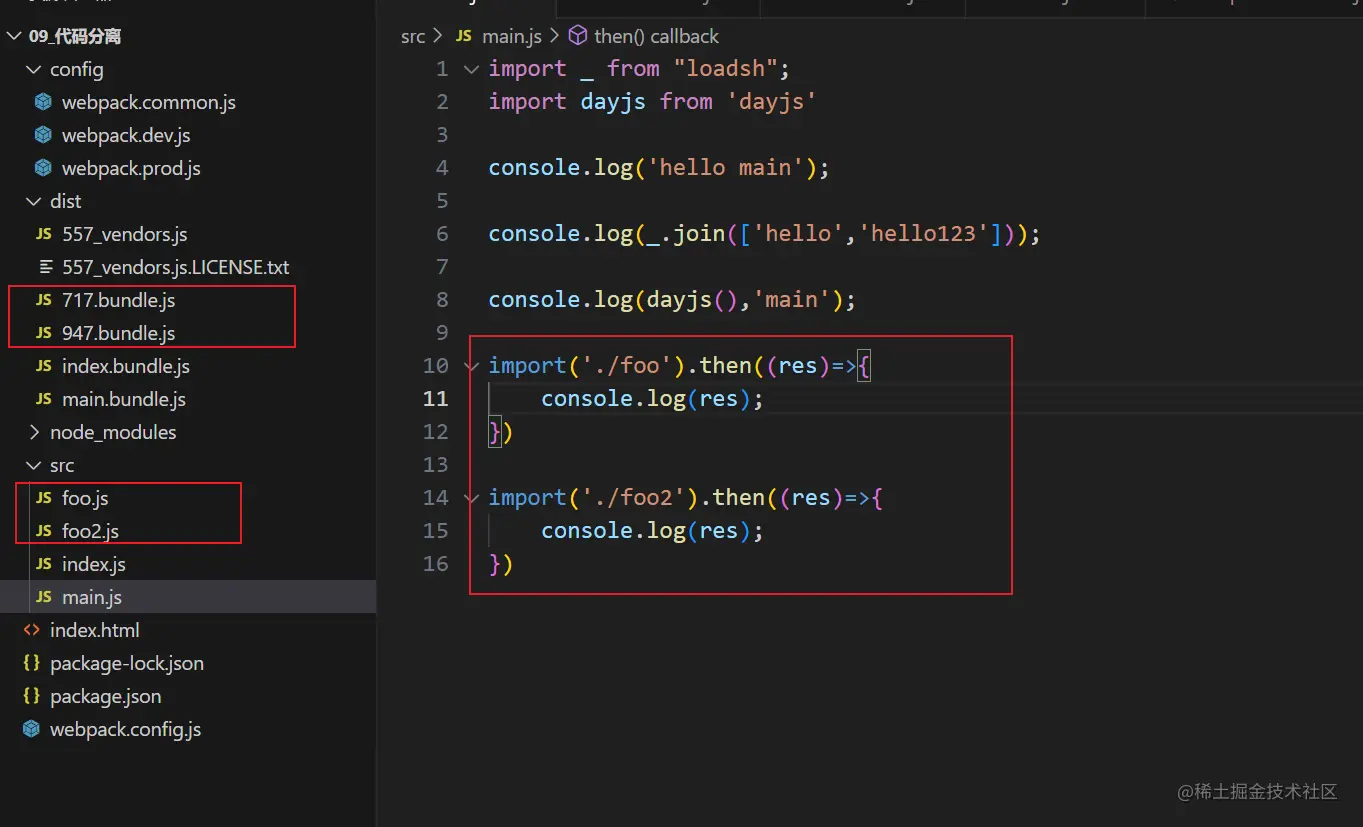This screenshot has width=1363, height=827.
Task: Click the braces icon beside package.json
Action: point(31,696)
